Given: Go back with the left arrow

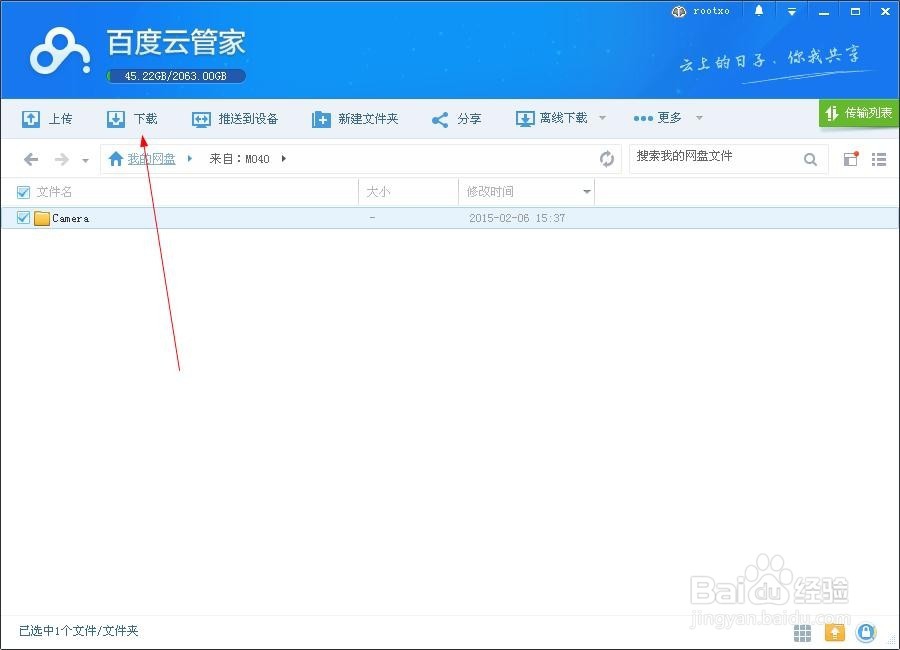Looking at the screenshot, I should click(31, 159).
